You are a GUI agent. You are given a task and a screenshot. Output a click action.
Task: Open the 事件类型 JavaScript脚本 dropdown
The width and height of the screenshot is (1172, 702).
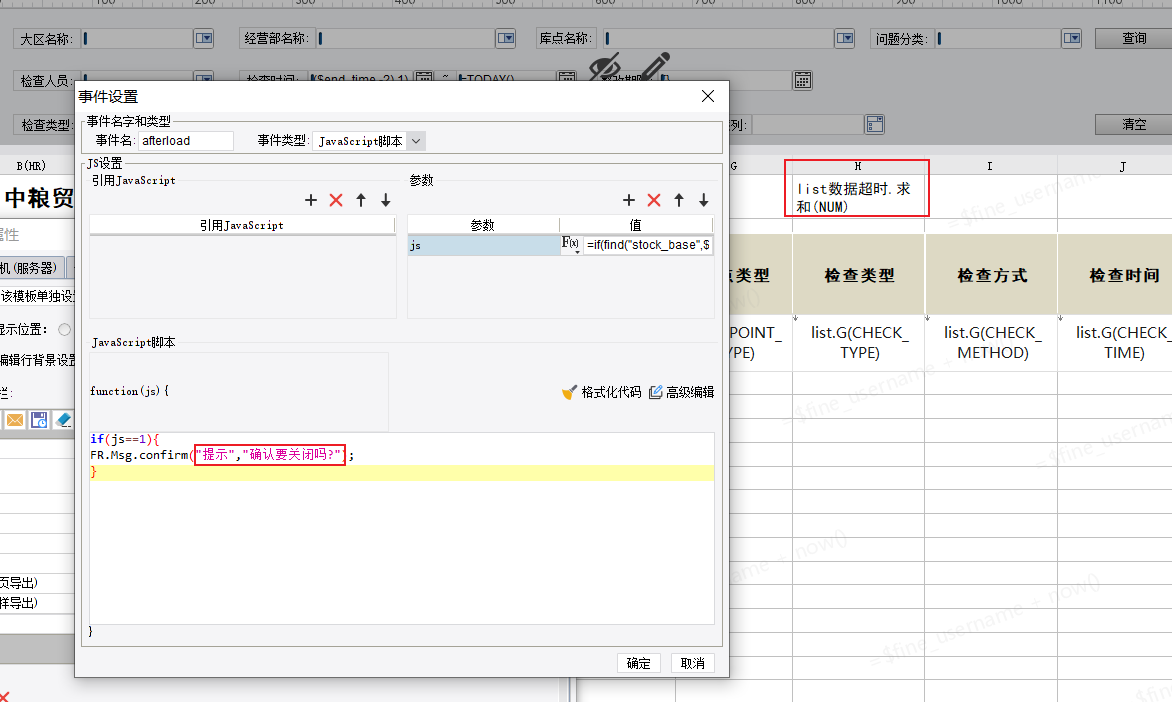click(417, 141)
